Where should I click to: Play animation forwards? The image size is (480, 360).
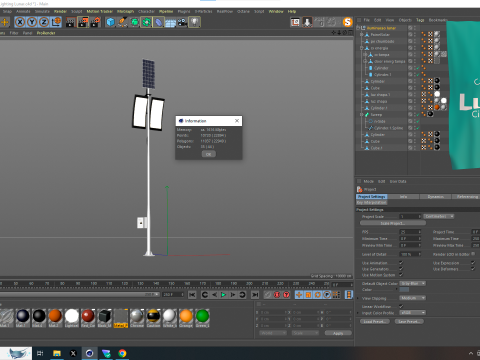pyautogui.click(x=224, y=295)
